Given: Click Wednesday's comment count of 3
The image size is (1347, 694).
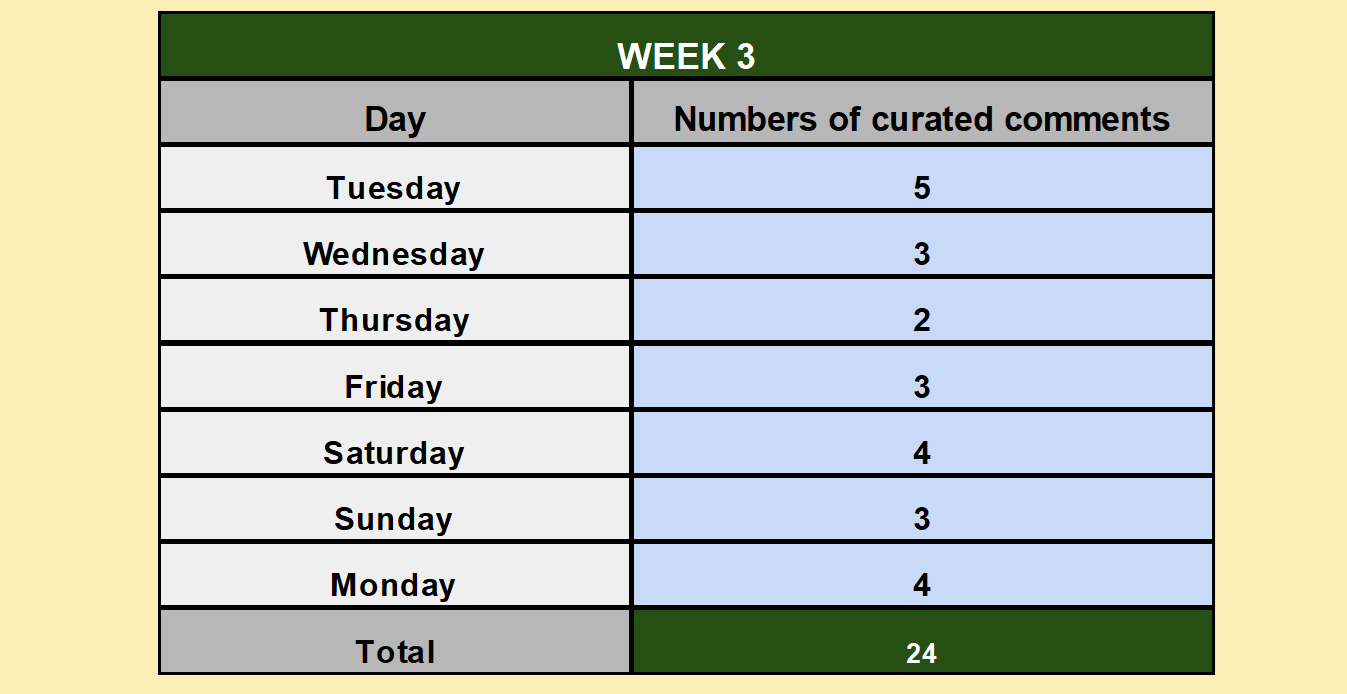Looking at the screenshot, I should 922,244.
